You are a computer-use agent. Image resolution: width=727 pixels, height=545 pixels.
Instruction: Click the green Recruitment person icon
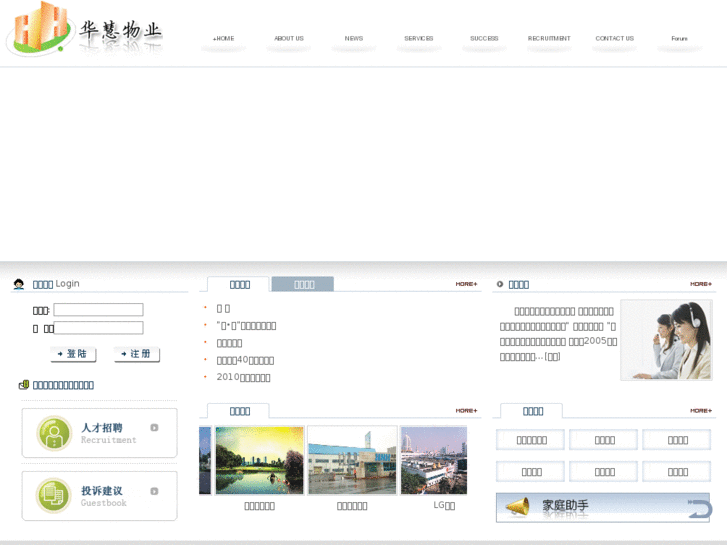(54, 433)
